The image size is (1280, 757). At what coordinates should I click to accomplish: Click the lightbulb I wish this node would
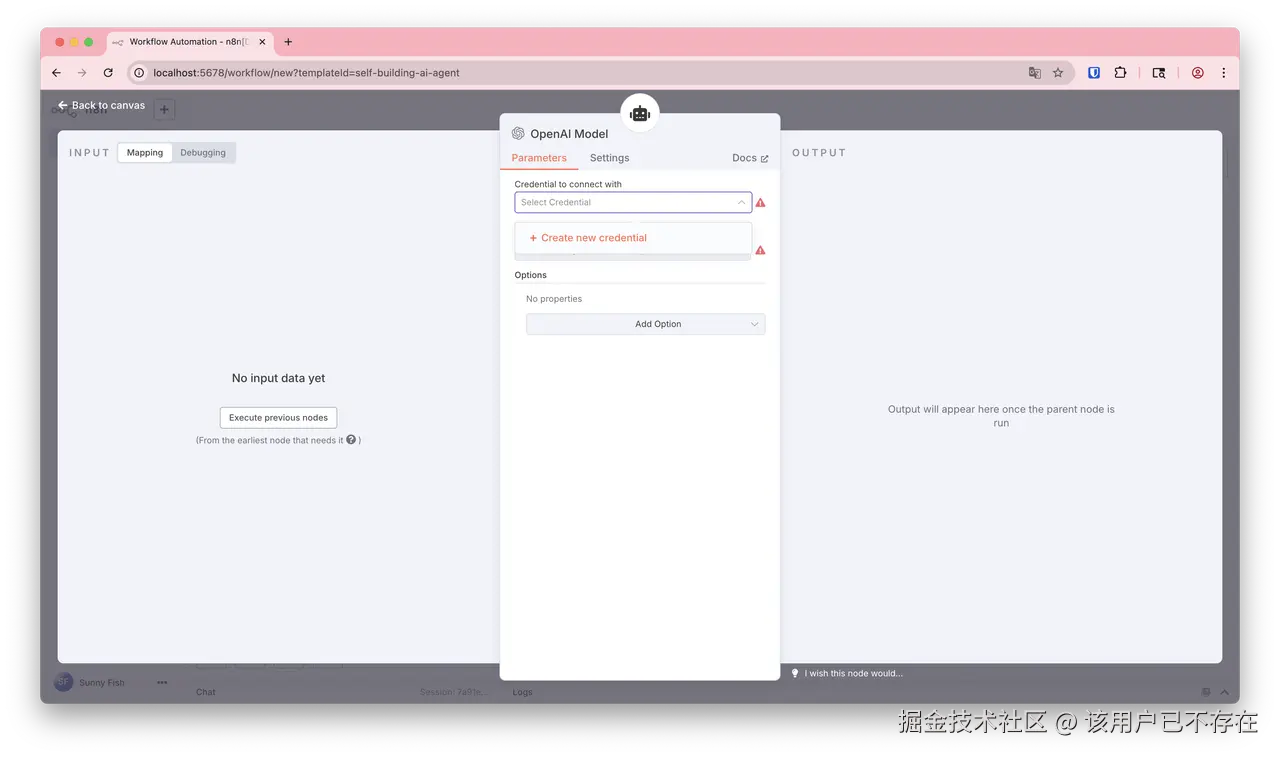click(796, 673)
